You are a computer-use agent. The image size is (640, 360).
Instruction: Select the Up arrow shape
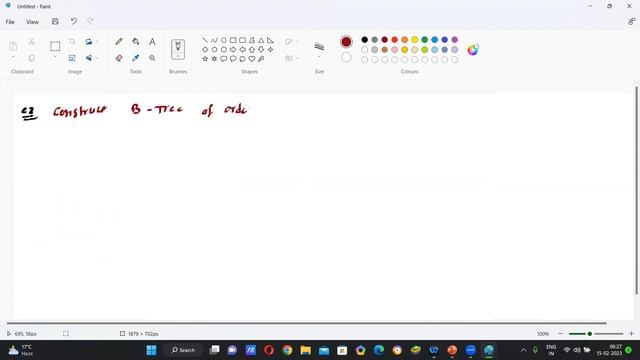(x=252, y=49)
